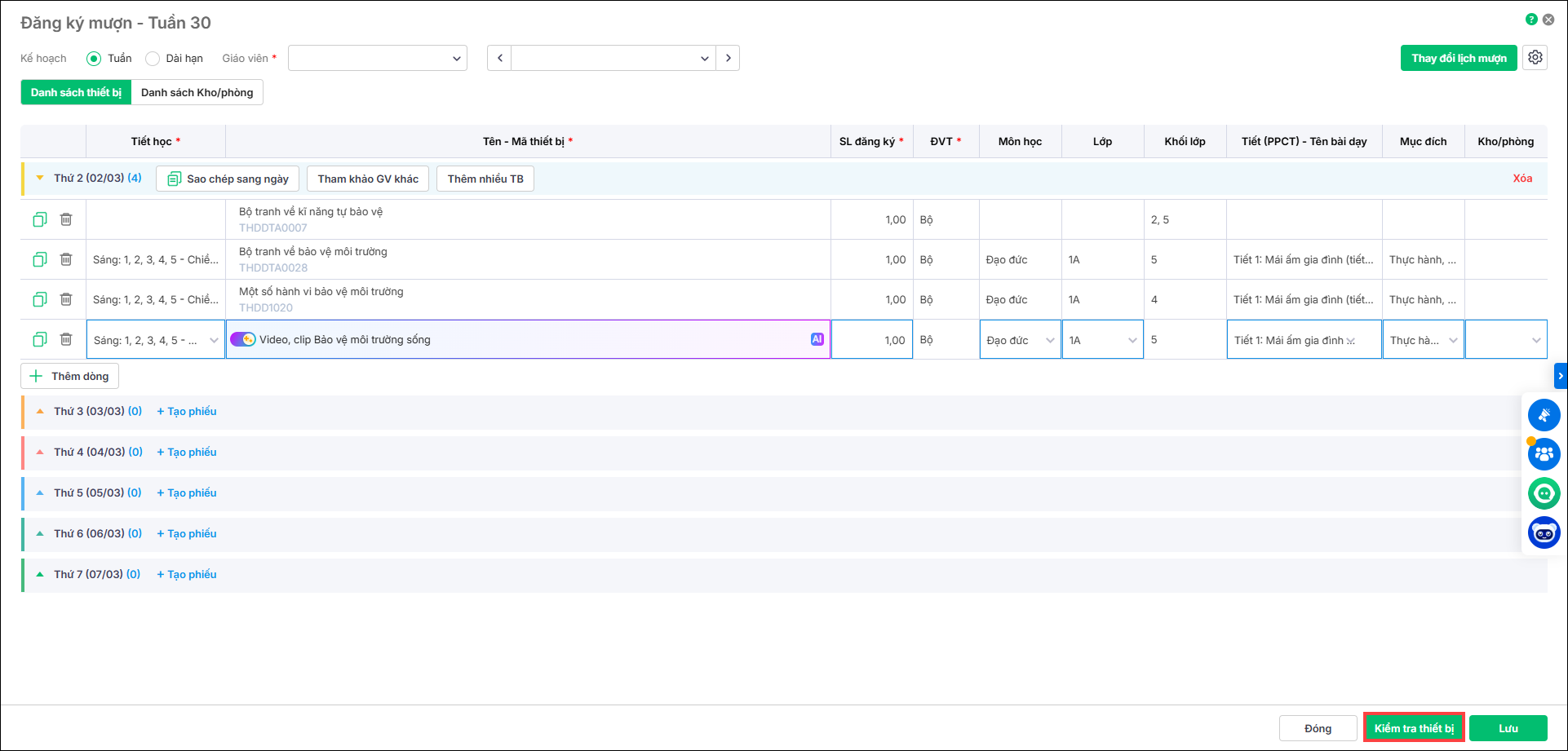The image size is (1568, 751).
Task: Select the 'Danh sách thiết bị' tab
Action: pos(76,92)
